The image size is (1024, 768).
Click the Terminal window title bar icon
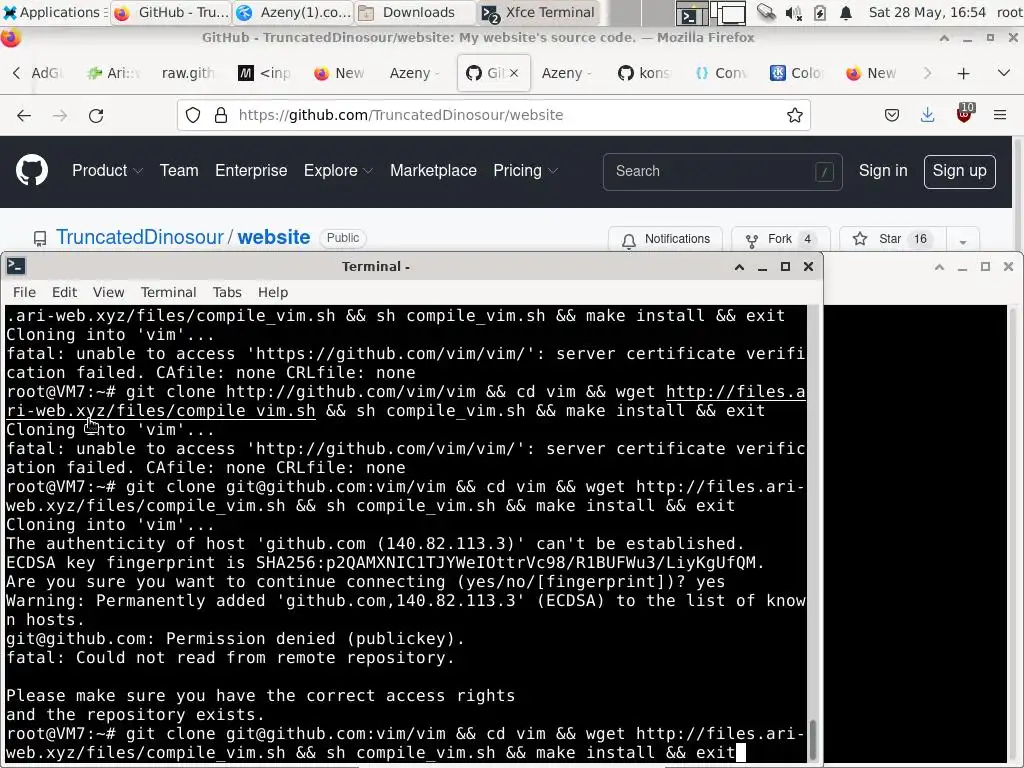pos(16,266)
